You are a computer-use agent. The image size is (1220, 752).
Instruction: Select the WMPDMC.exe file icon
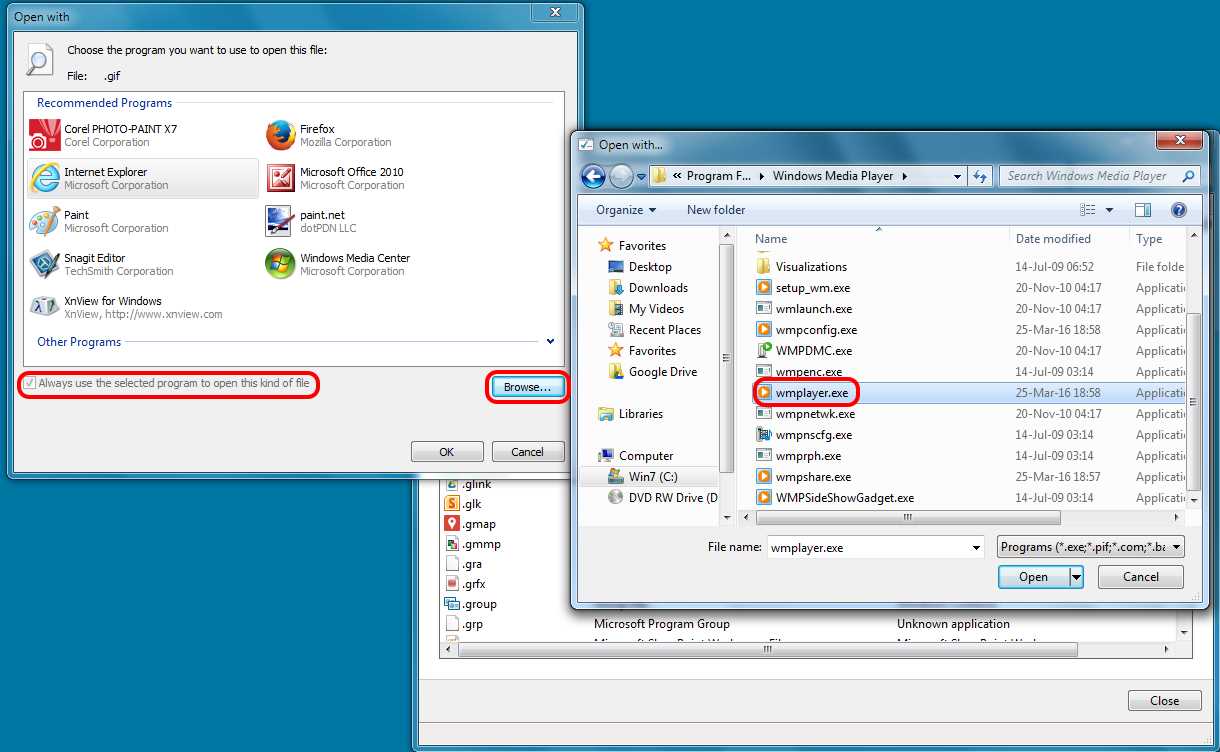[x=764, y=351]
